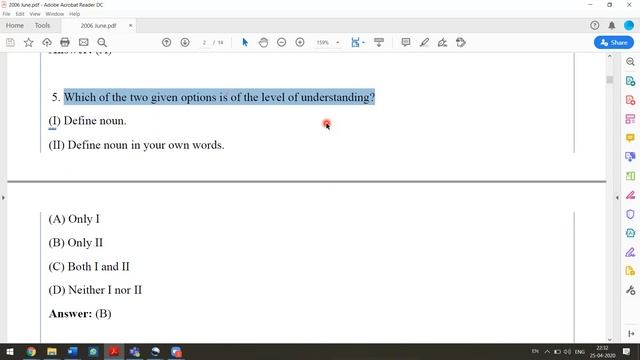Zoom out with minus button

pos(282,42)
